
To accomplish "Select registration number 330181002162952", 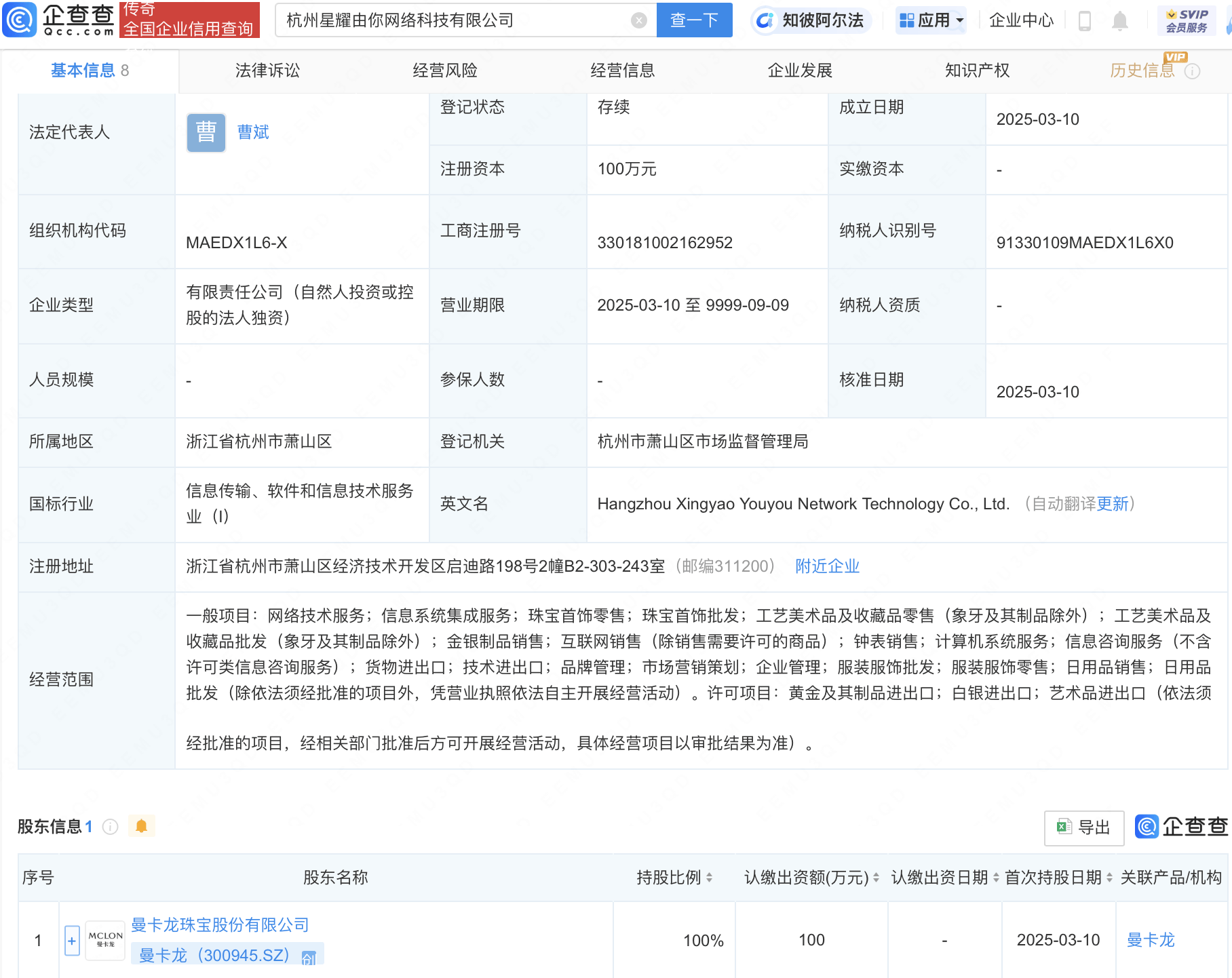I will [x=665, y=243].
